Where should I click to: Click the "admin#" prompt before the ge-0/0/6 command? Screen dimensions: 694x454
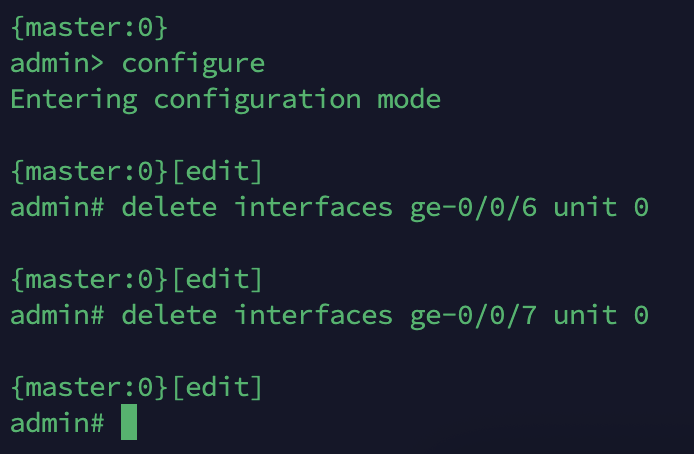pos(57,208)
